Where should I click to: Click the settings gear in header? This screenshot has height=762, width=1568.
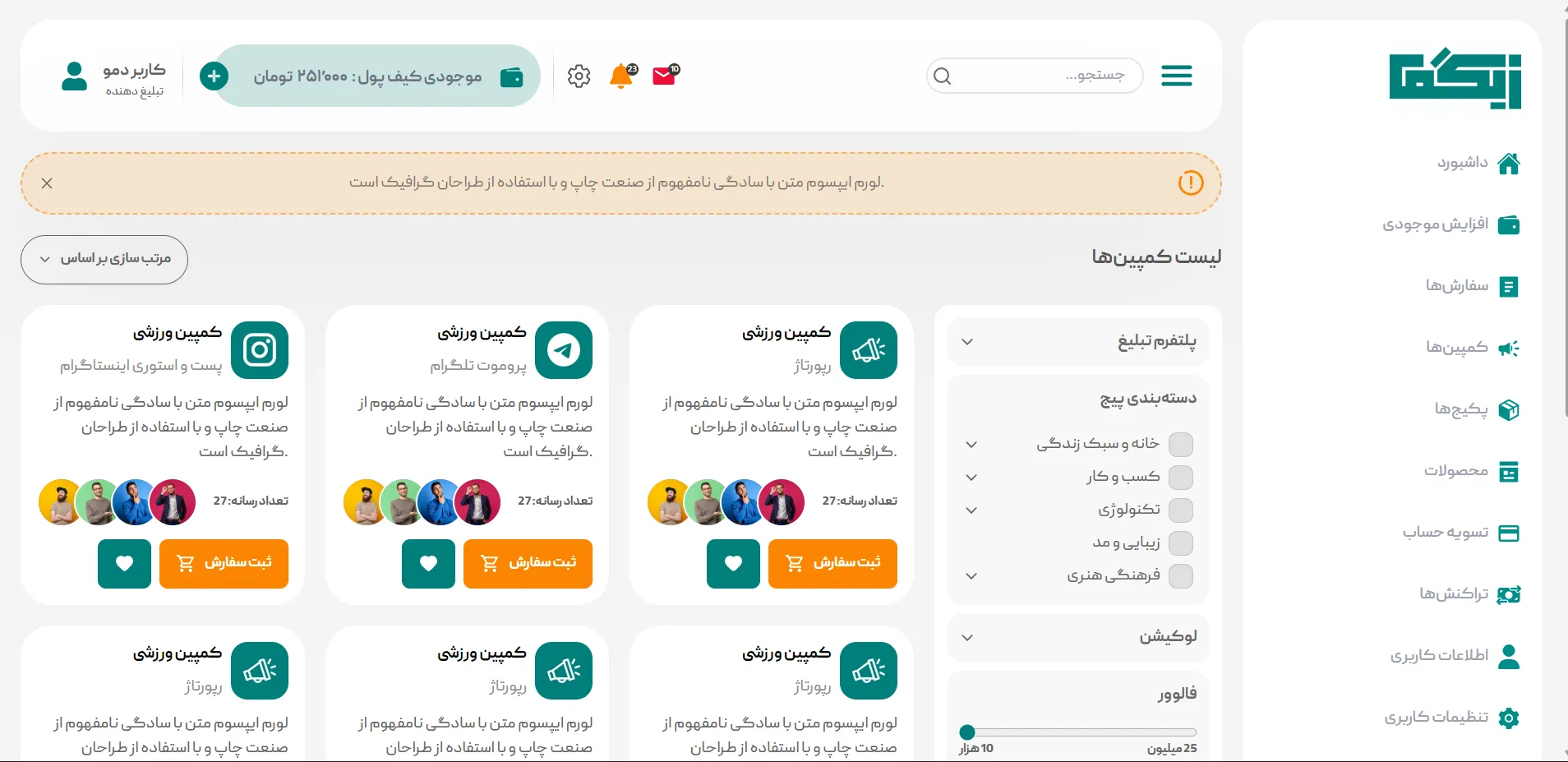579,76
